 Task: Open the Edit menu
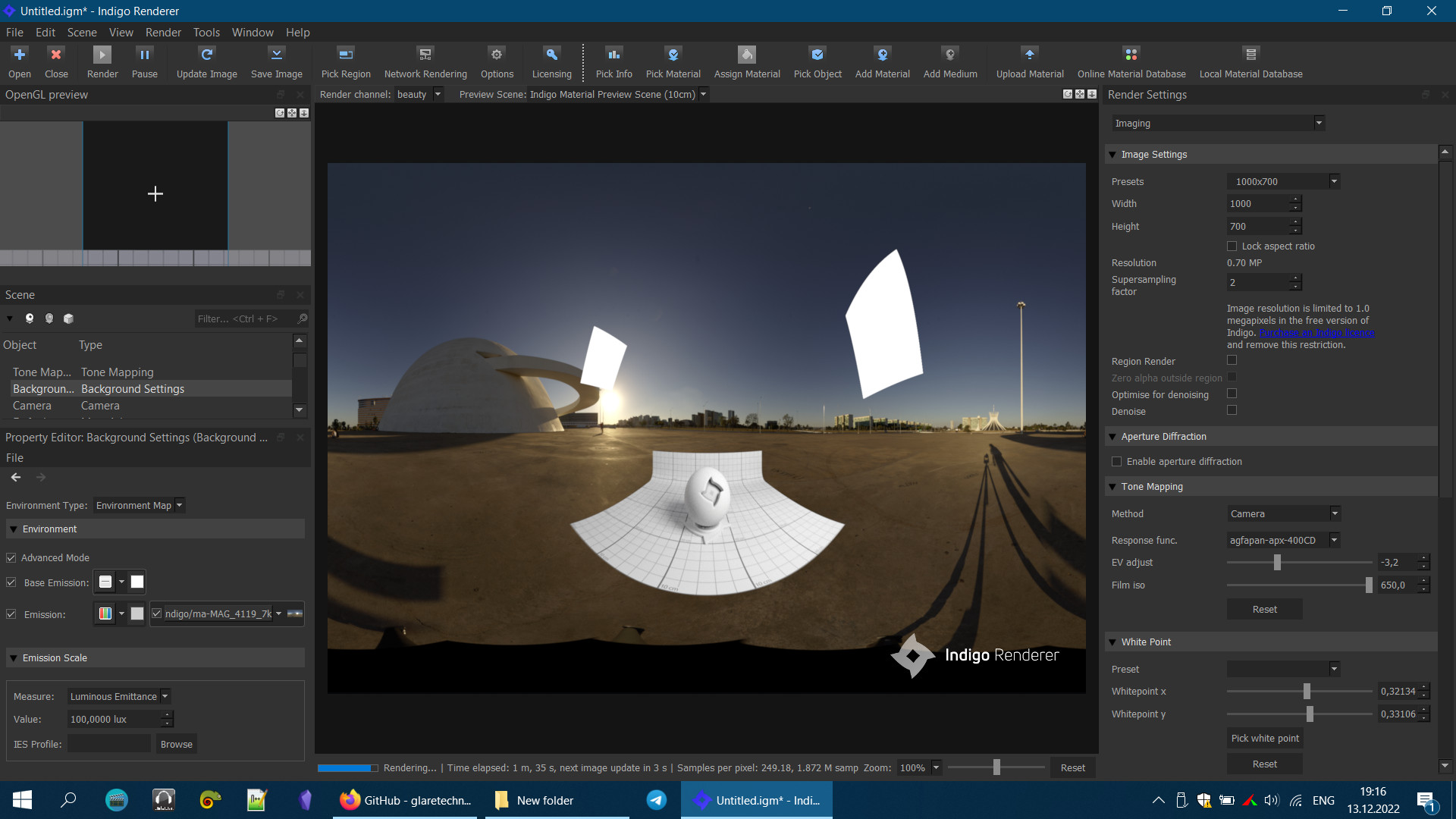[x=45, y=33]
